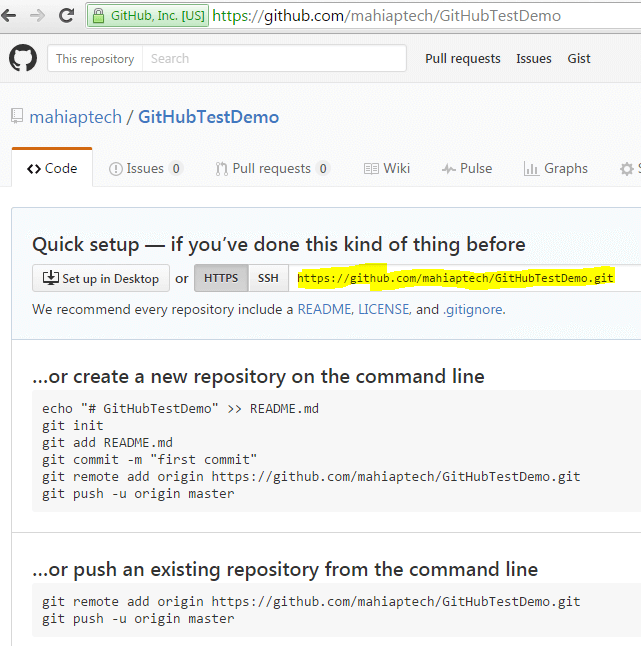Open the Wiki tab
The width and height of the screenshot is (641, 646).
[387, 169]
